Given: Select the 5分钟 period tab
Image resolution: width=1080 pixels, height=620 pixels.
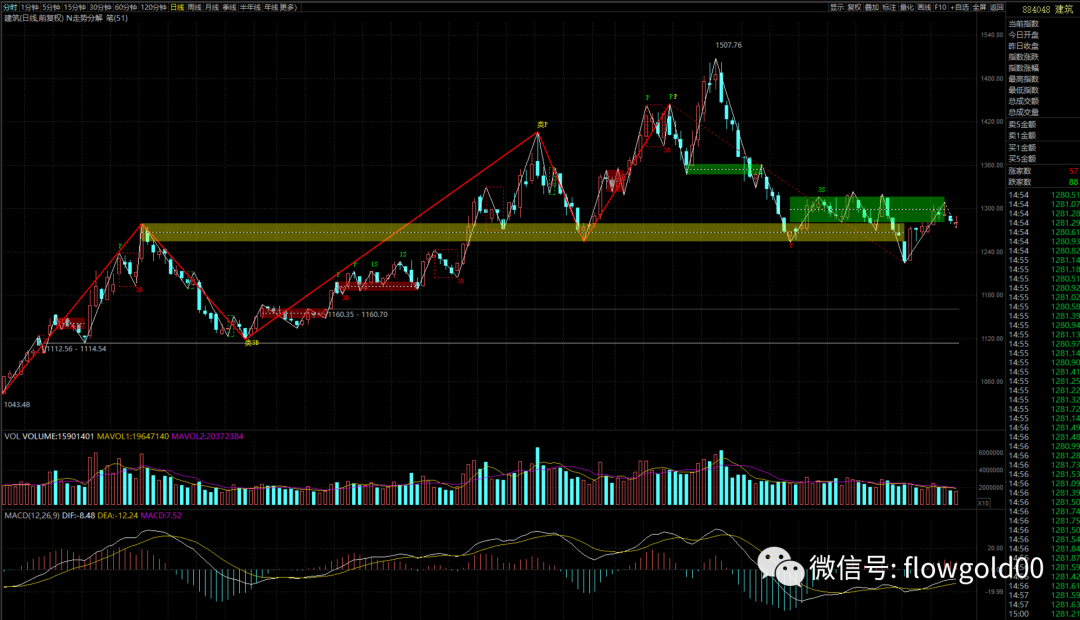Looking at the screenshot, I should (51, 7).
